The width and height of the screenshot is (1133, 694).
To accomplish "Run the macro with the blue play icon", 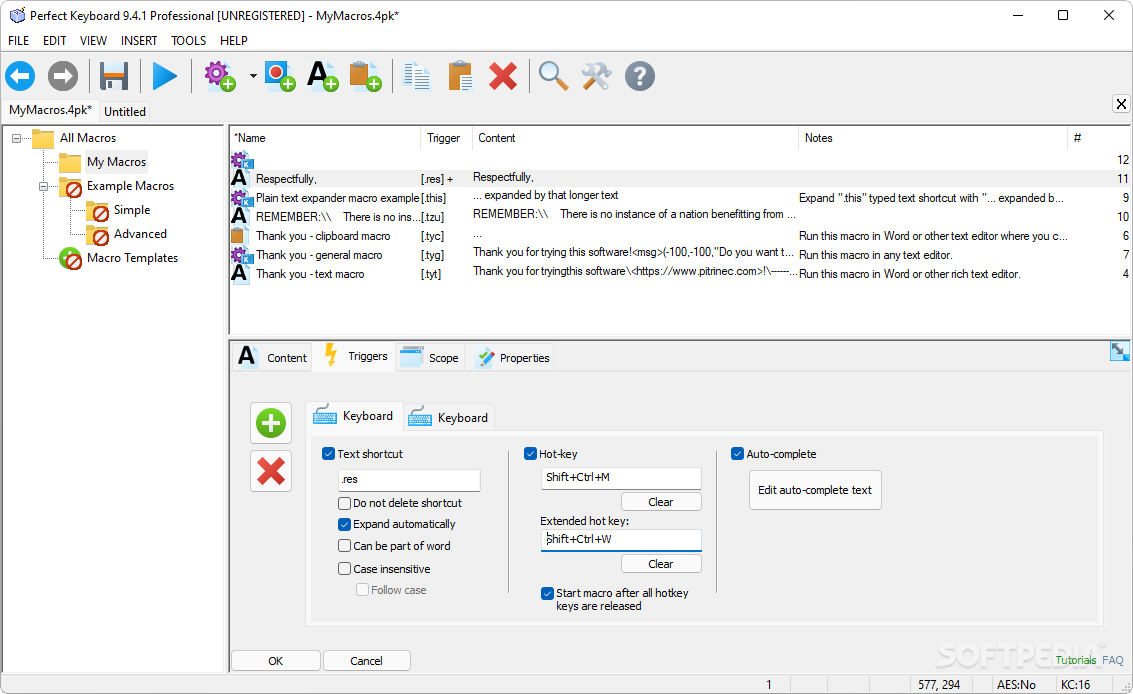I will point(165,76).
